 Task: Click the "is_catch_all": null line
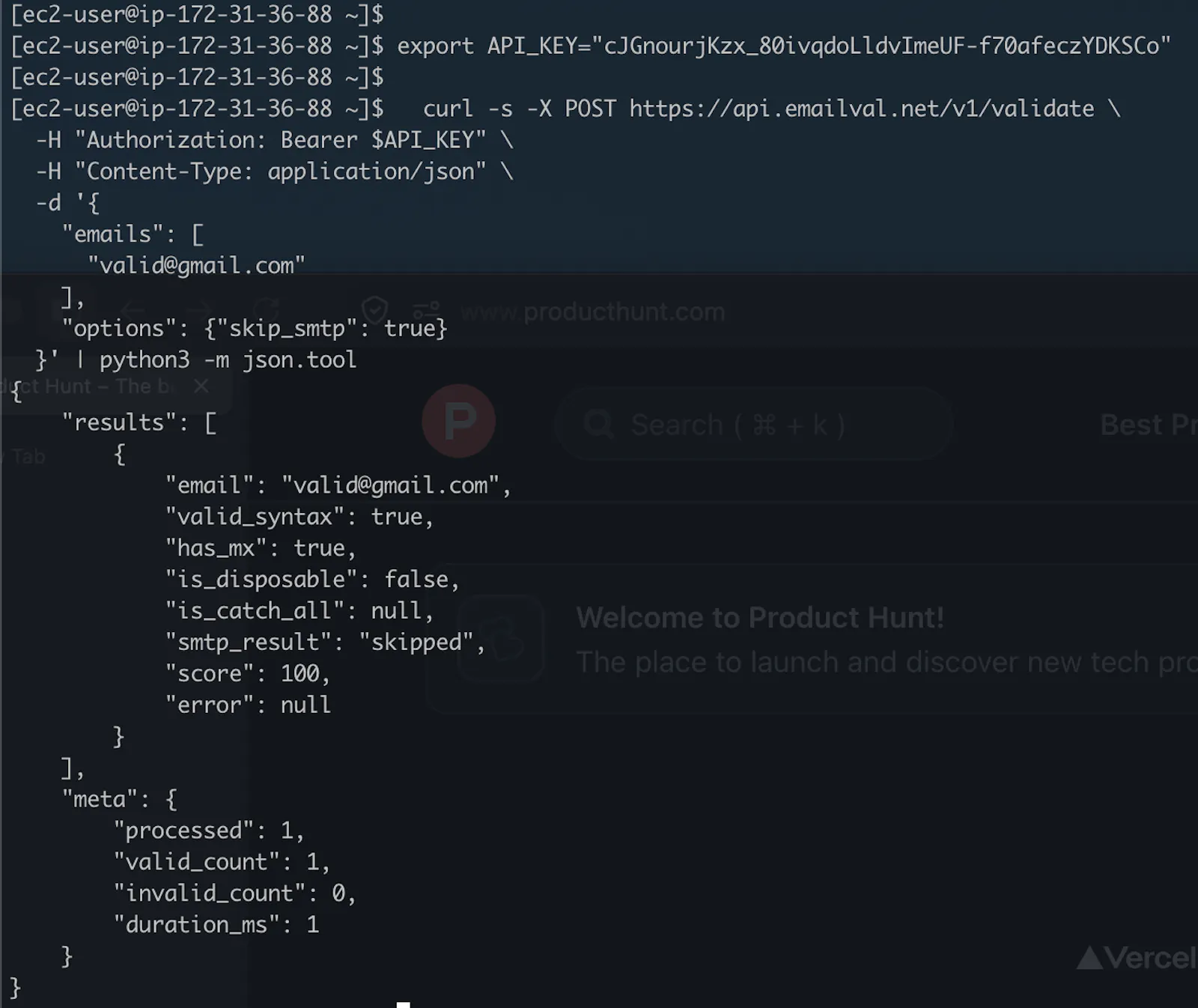(299, 612)
